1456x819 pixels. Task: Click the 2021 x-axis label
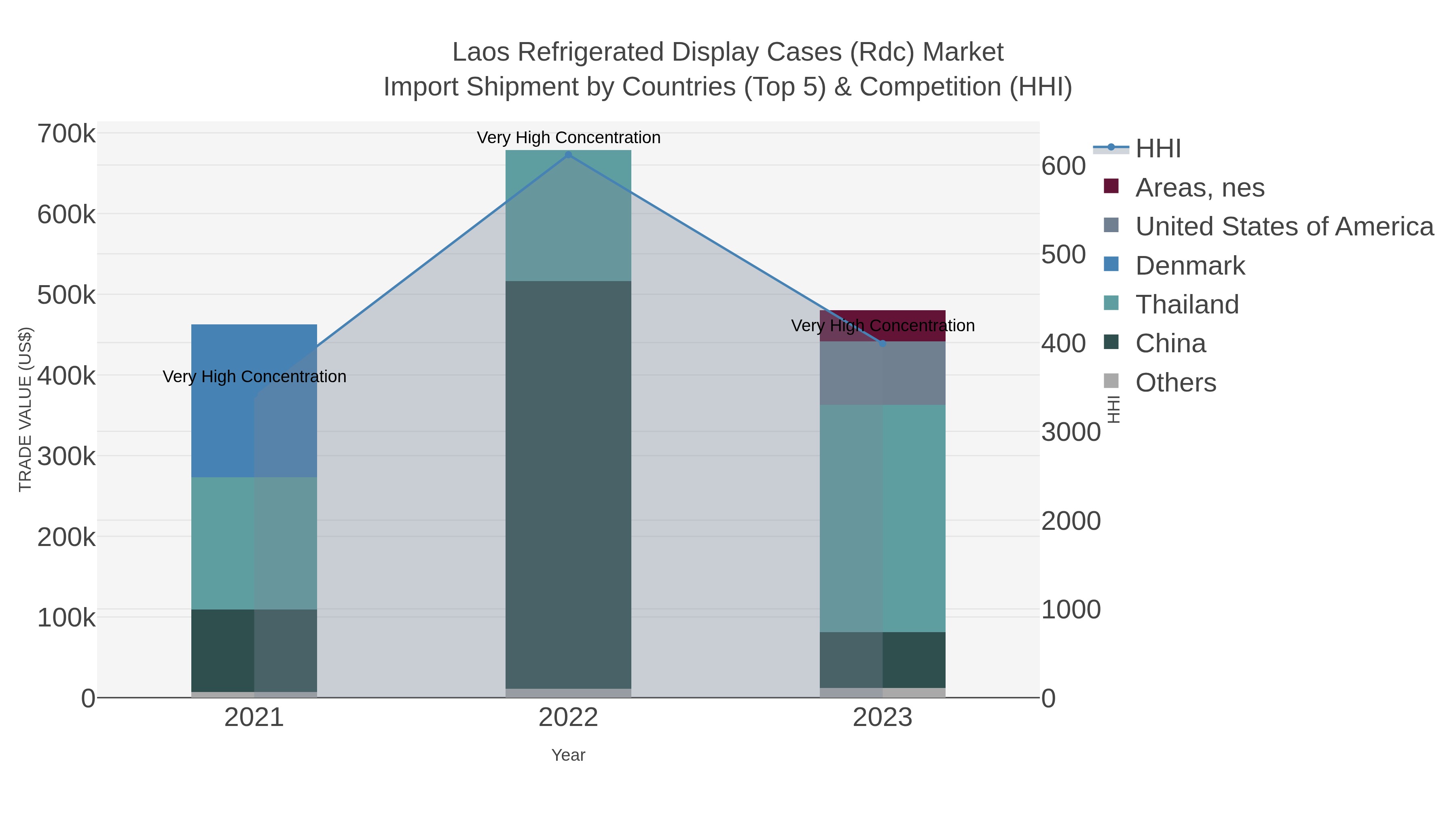coord(254,718)
